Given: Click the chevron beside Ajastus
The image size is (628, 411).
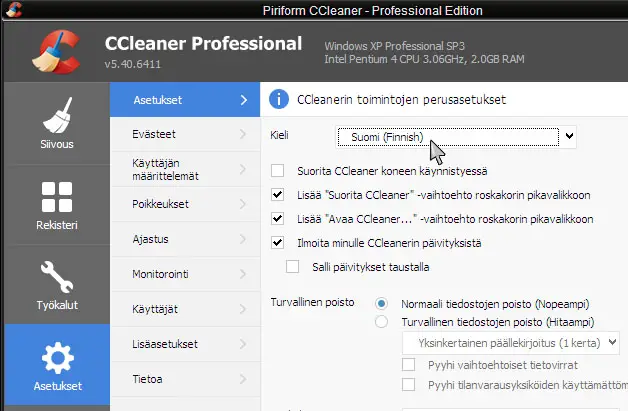Looking at the screenshot, I should click(243, 239).
